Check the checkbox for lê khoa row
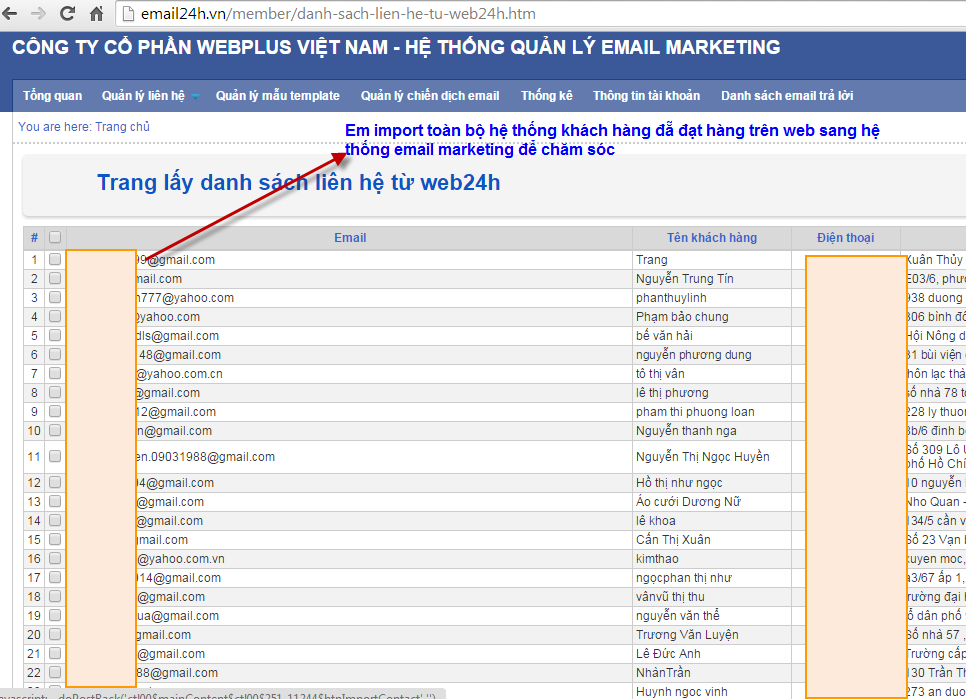Image resolution: width=966 pixels, height=699 pixels. [55, 520]
